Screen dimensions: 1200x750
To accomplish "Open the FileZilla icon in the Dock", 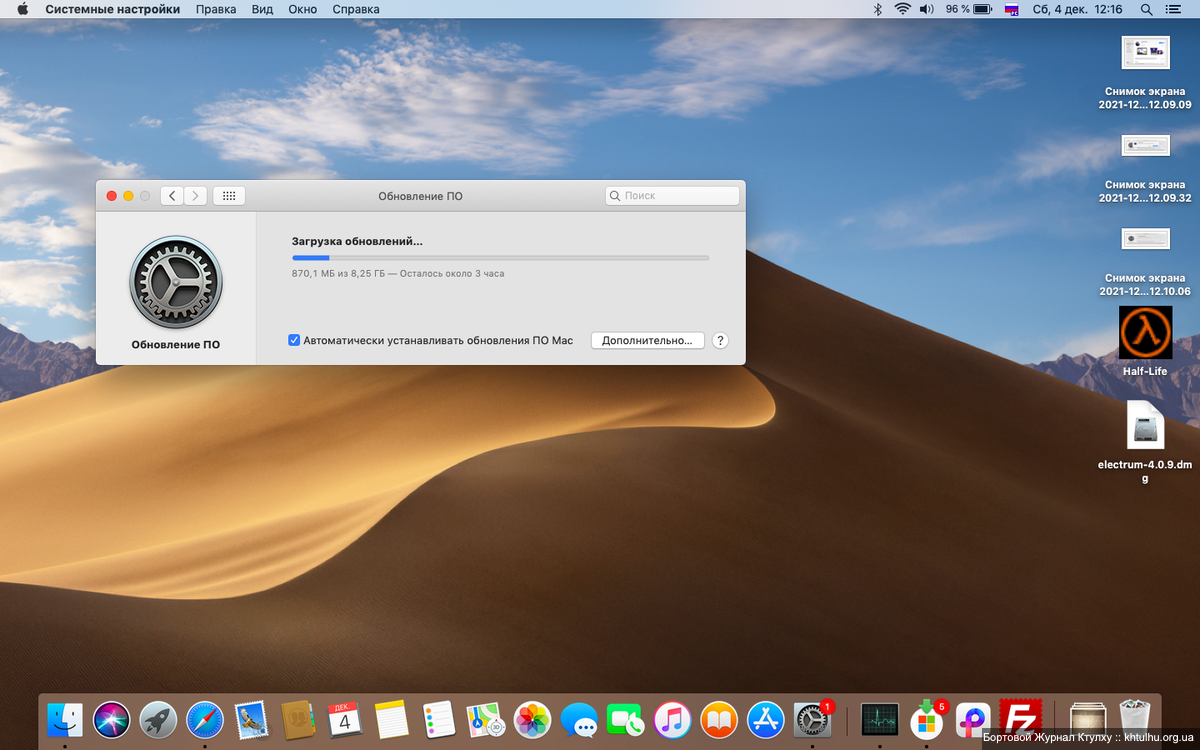I will [x=1020, y=719].
